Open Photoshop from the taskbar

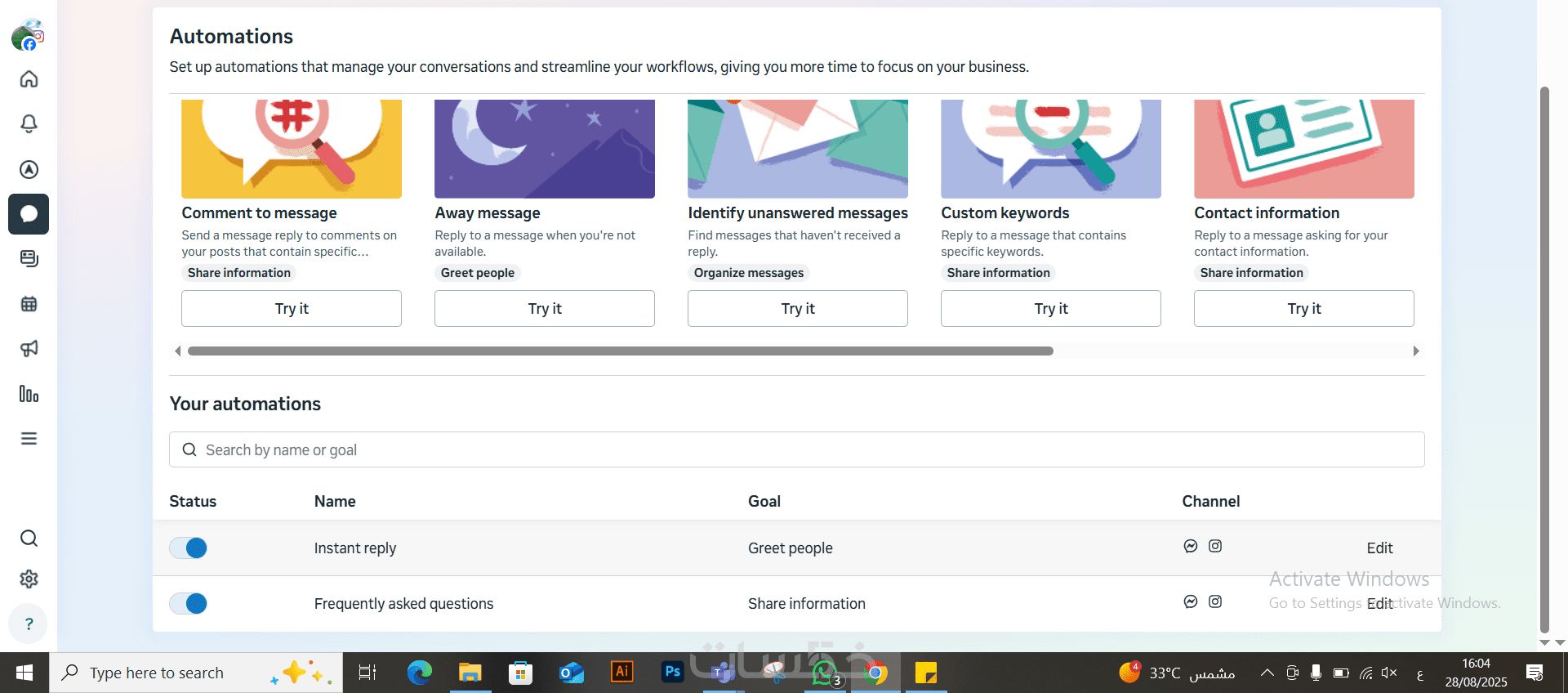[x=672, y=672]
